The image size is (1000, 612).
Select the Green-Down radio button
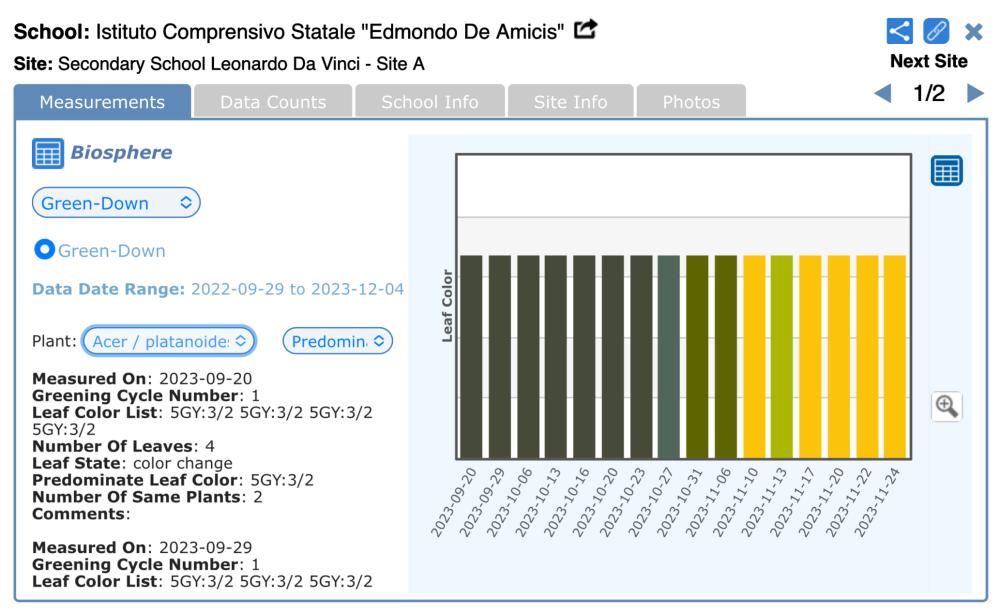[x=43, y=250]
